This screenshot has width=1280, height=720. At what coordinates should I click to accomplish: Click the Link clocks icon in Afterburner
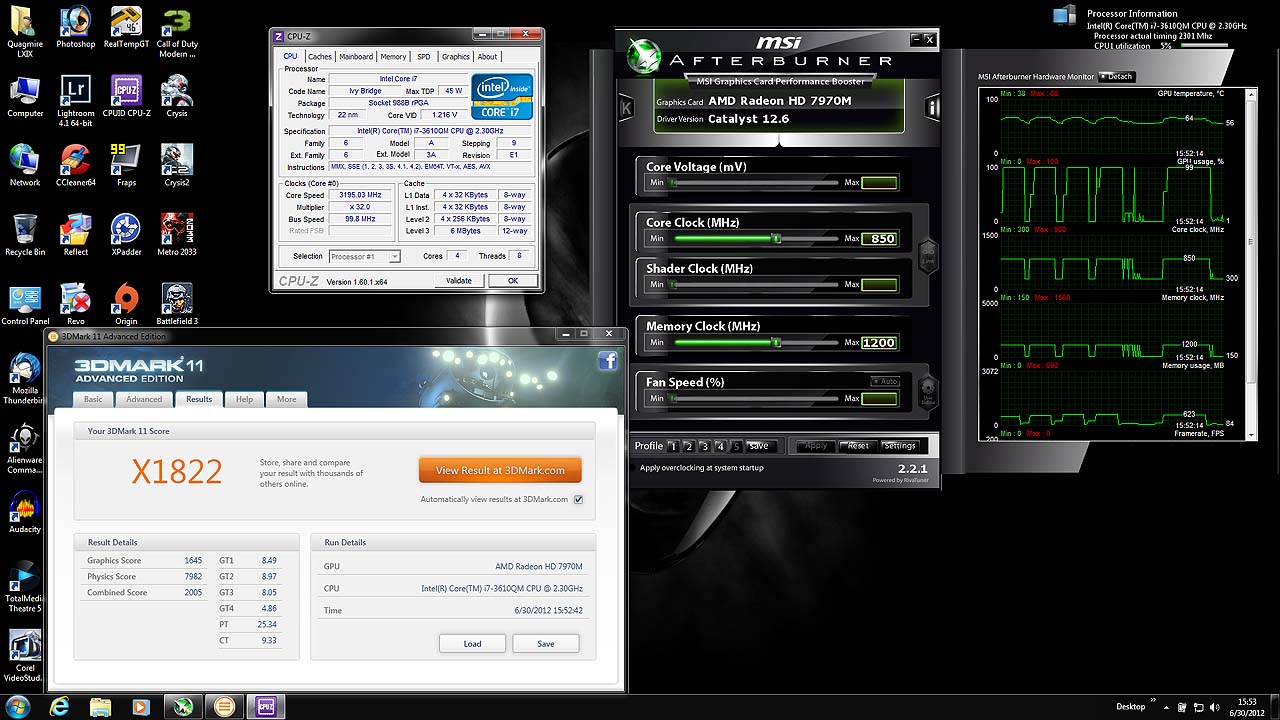click(927, 255)
